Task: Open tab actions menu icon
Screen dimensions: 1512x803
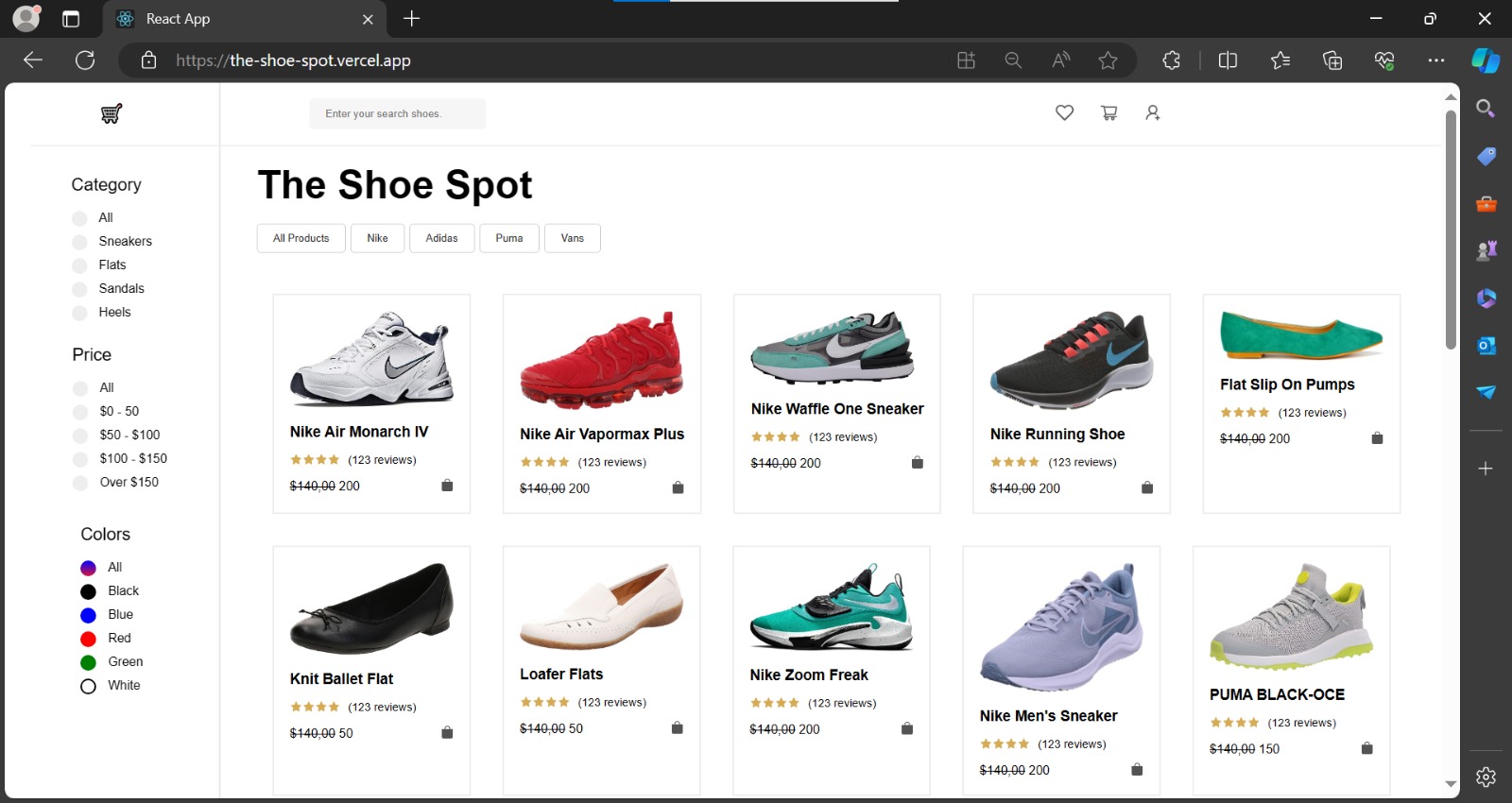Action: (71, 19)
